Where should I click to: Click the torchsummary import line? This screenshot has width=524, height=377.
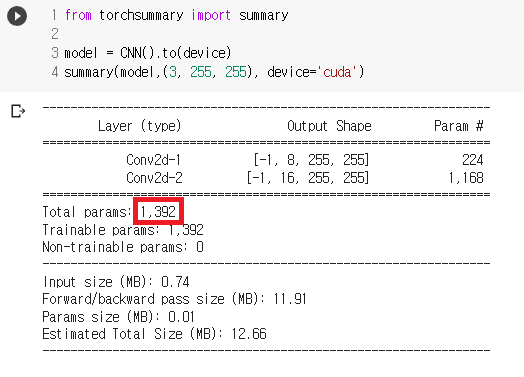[176, 15]
